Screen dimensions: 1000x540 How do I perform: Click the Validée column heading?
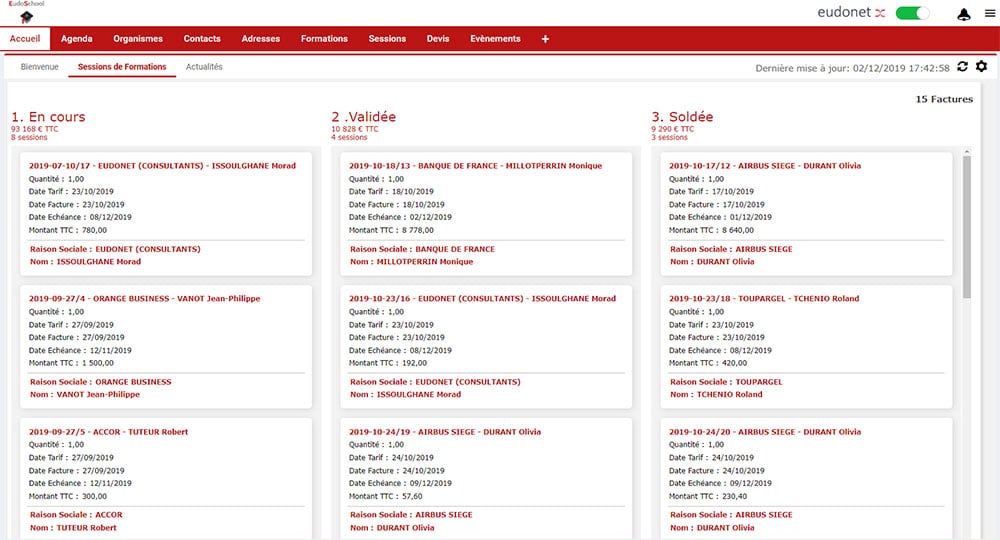click(x=364, y=117)
